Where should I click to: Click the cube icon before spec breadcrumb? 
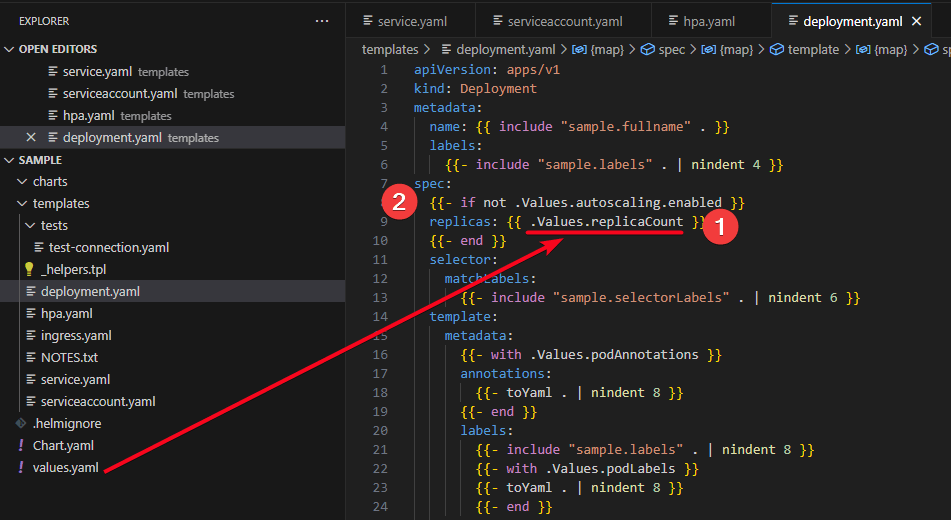[647, 50]
